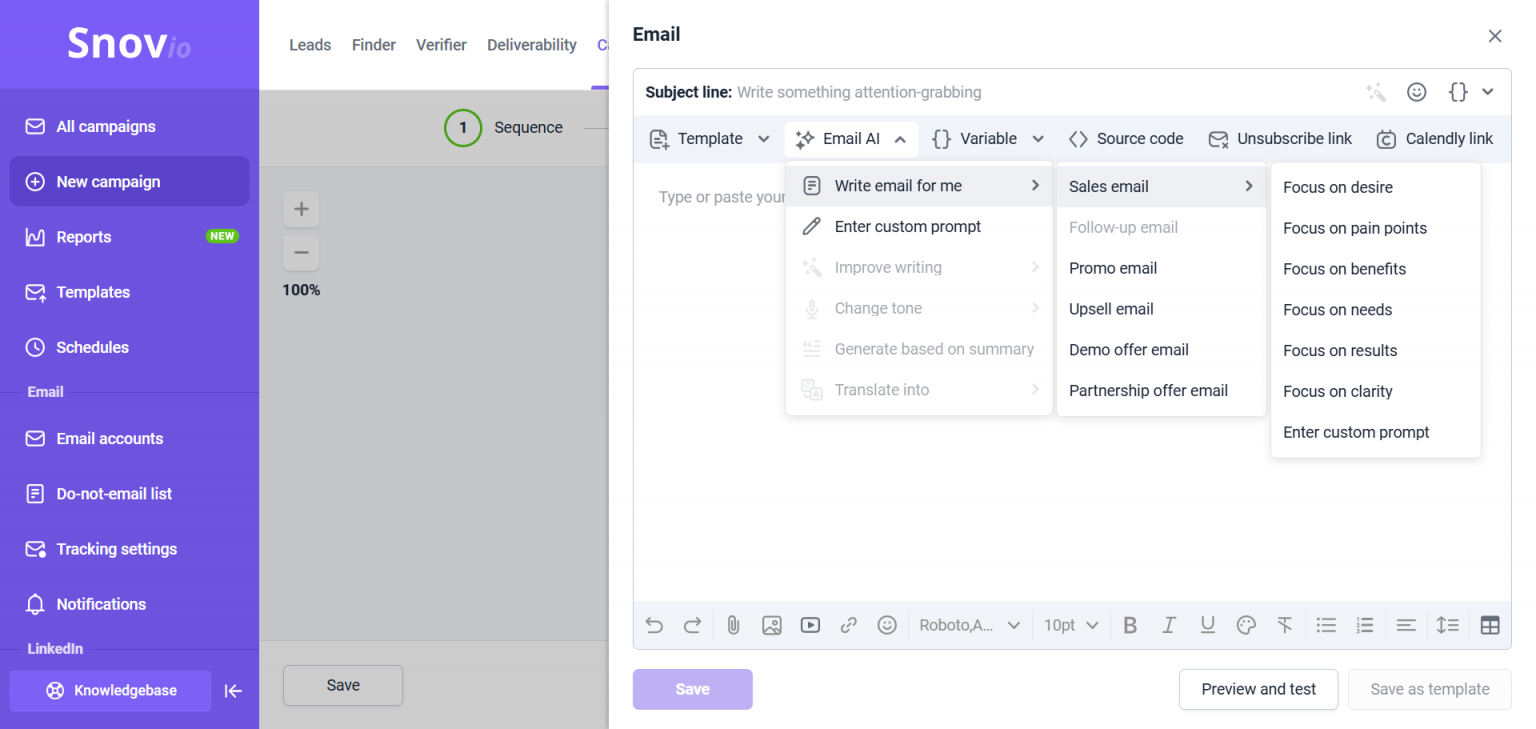The image size is (1536, 729).
Task: Close the Email panel
Action: (x=1495, y=36)
